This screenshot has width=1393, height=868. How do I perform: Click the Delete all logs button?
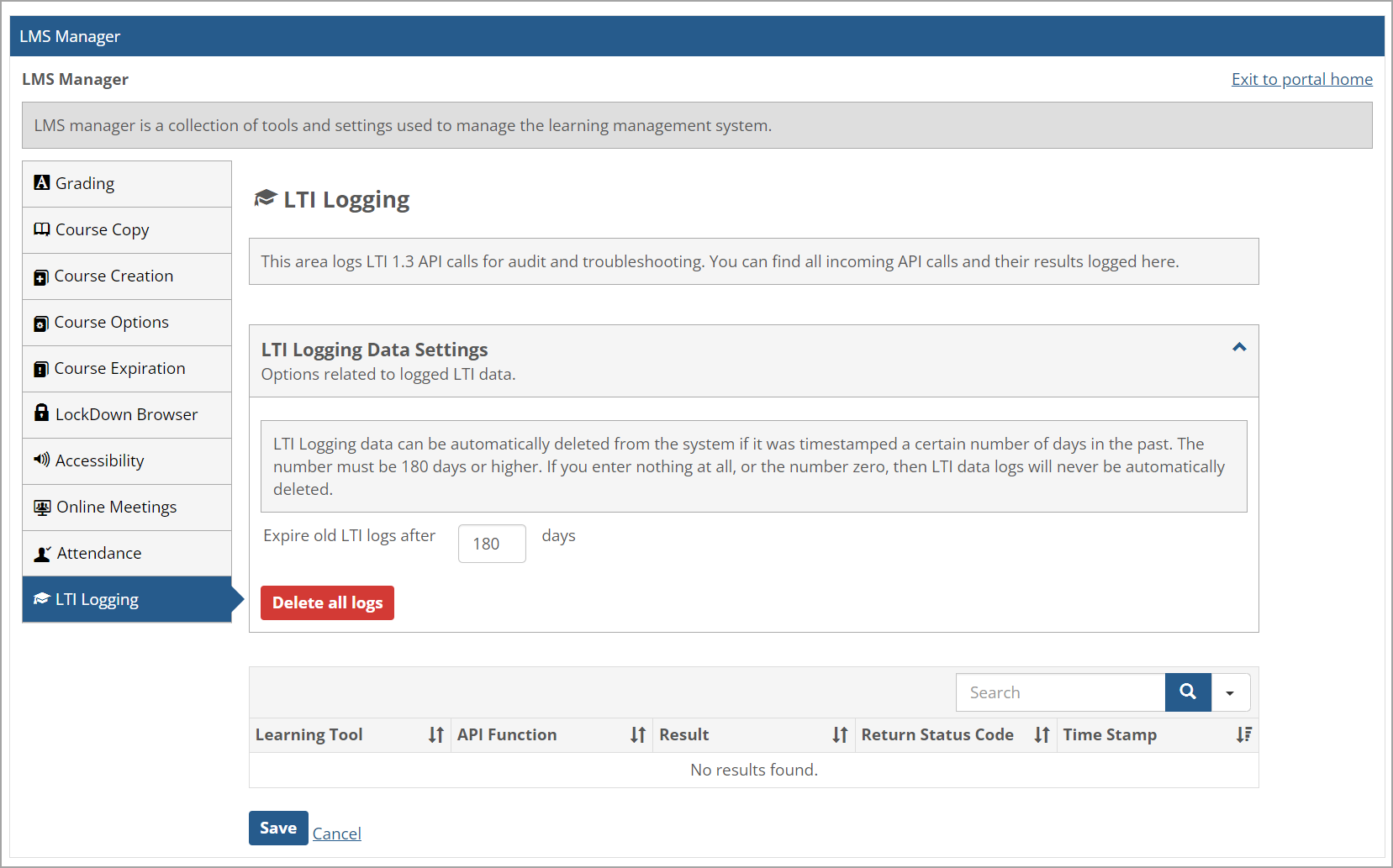(327, 602)
